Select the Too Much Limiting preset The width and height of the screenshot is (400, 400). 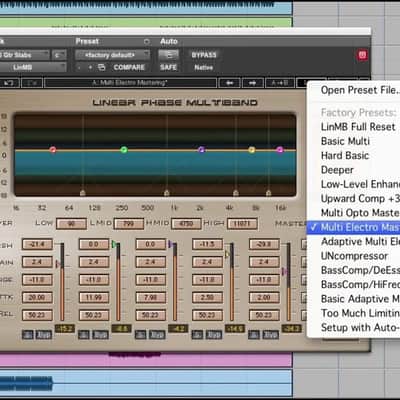pyautogui.click(x=353, y=313)
